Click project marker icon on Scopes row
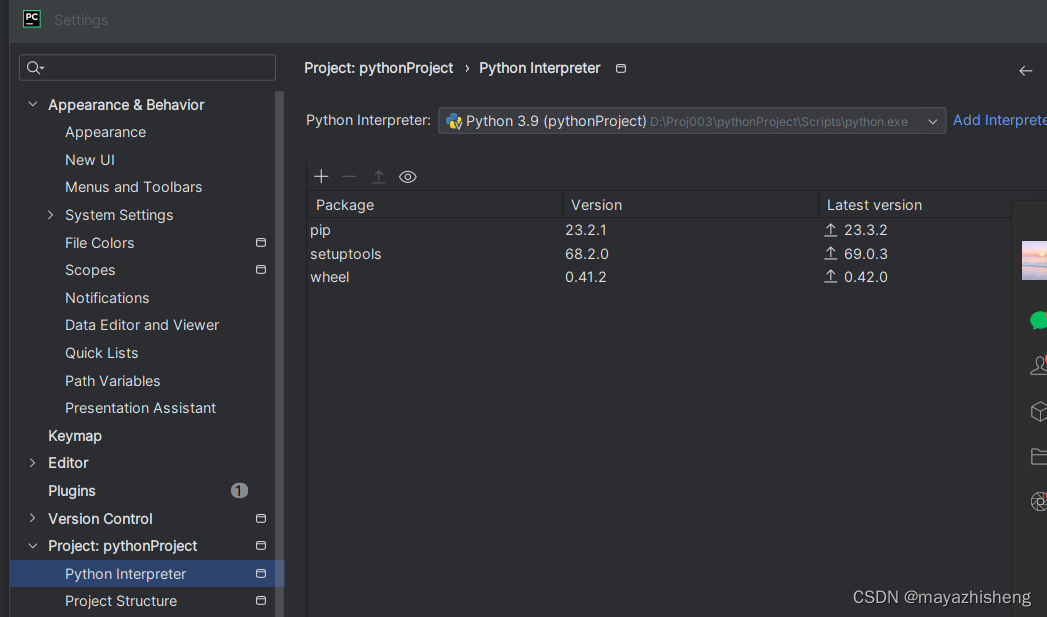Viewport: 1047px width, 617px height. coord(261,270)
